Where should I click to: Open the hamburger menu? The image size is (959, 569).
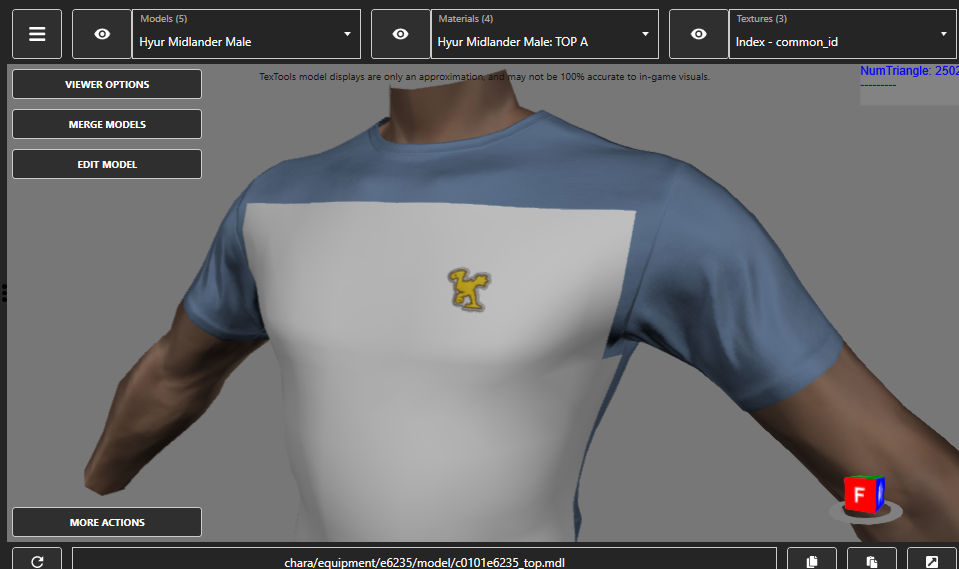[x=37, y=34]
